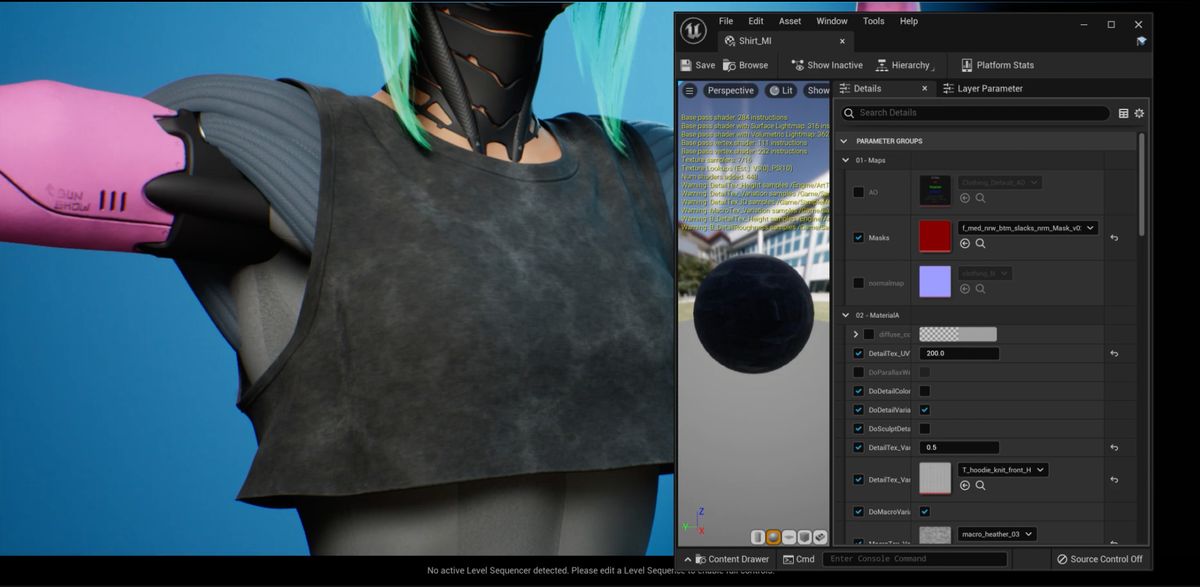The height and width of the screenshot is (587, 1200).
Task: Open the Details panel settings gear
Action: 1139,113
